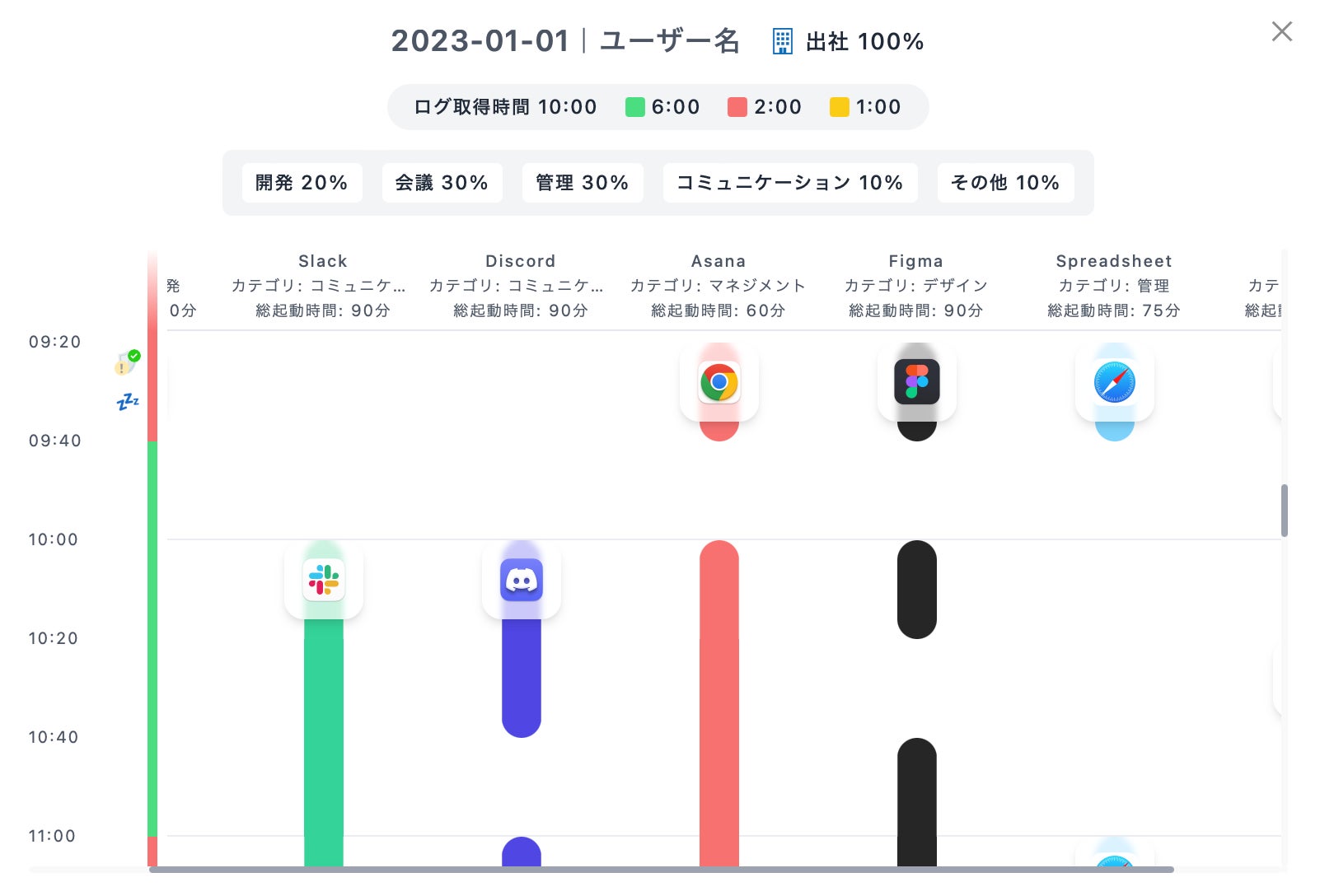Click the vertical scrollbar thumb
The width and height of the screenshot is (1320, 896).
click(1284, 511)
